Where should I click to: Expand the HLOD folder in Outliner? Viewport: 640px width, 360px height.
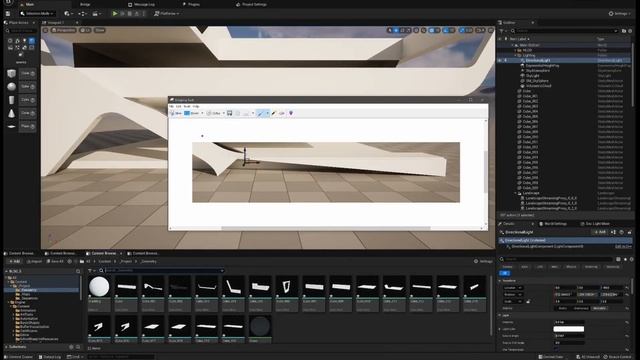pyautogui.click(x=516, y=50)
